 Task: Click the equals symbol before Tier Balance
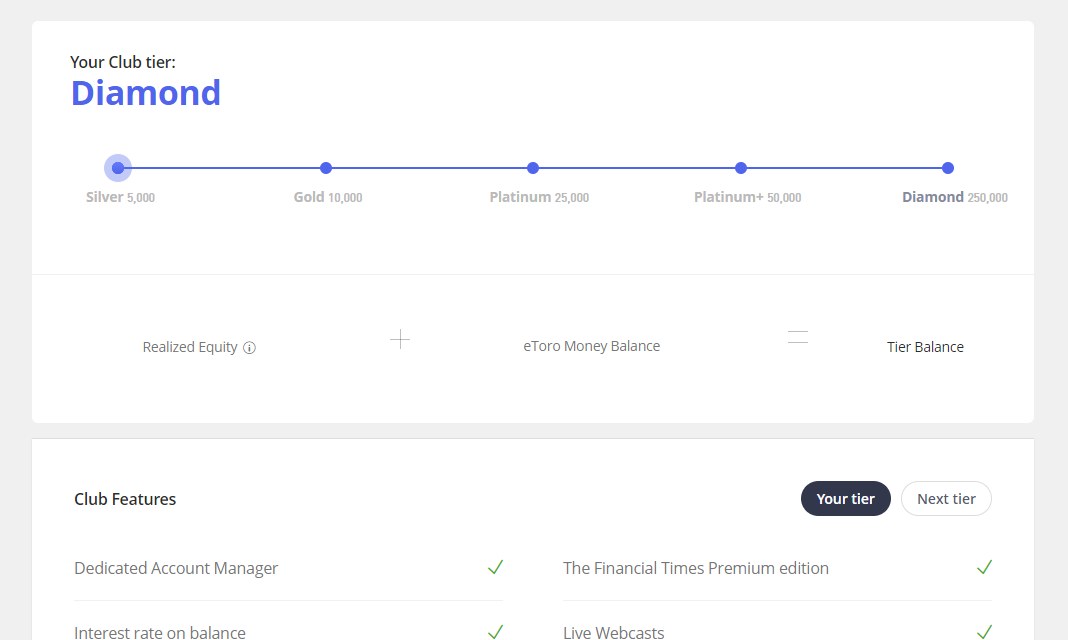(797, 338)
